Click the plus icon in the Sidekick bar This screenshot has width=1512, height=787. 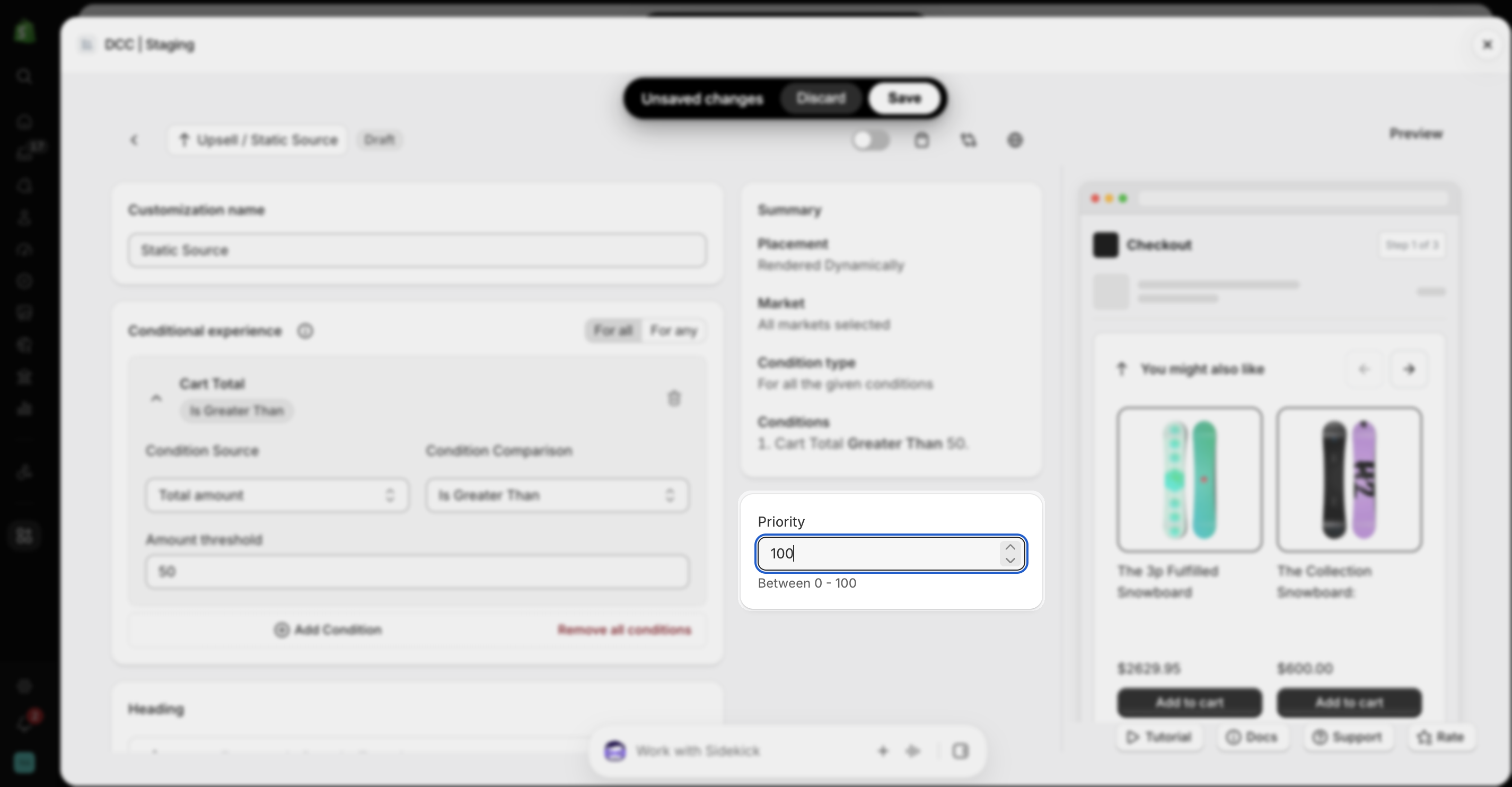point(883,751)
